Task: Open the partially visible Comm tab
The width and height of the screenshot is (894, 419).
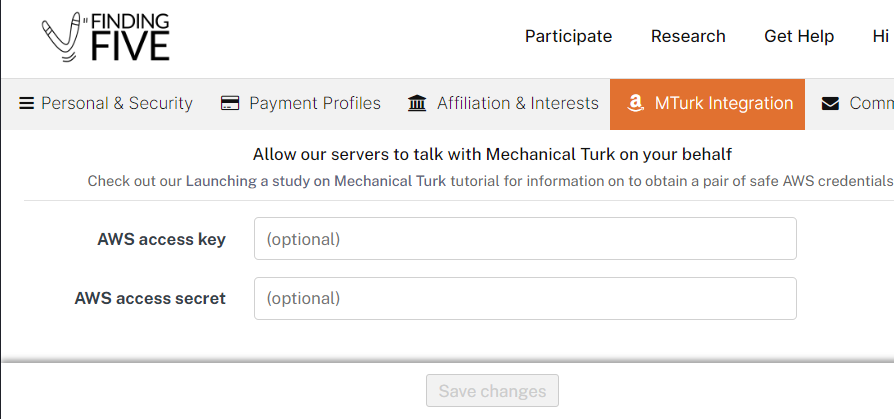Action: tap(852, 104)
